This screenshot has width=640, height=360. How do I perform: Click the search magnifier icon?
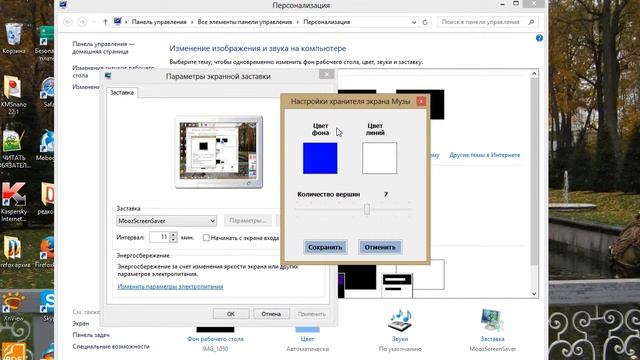point(531,22)
